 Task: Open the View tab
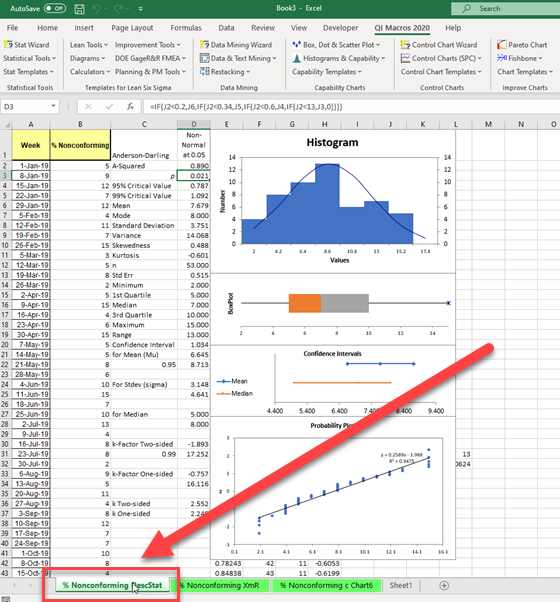click(299, 28)
